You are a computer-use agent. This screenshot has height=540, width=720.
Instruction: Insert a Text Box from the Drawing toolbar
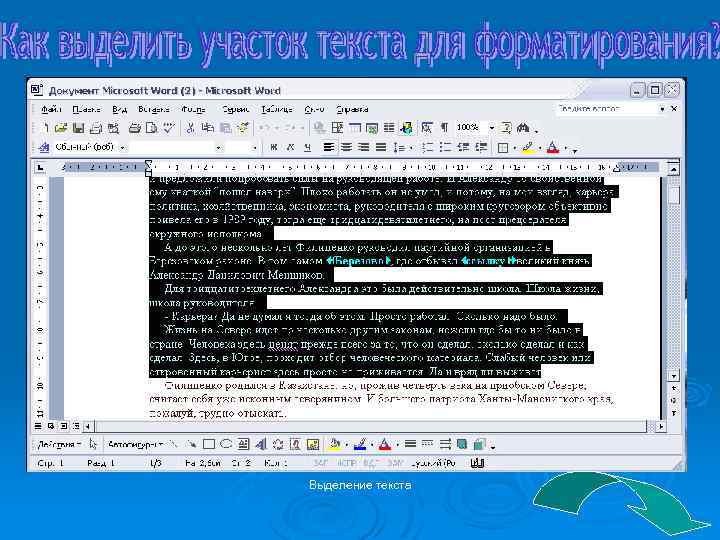[x=243, y=444]
